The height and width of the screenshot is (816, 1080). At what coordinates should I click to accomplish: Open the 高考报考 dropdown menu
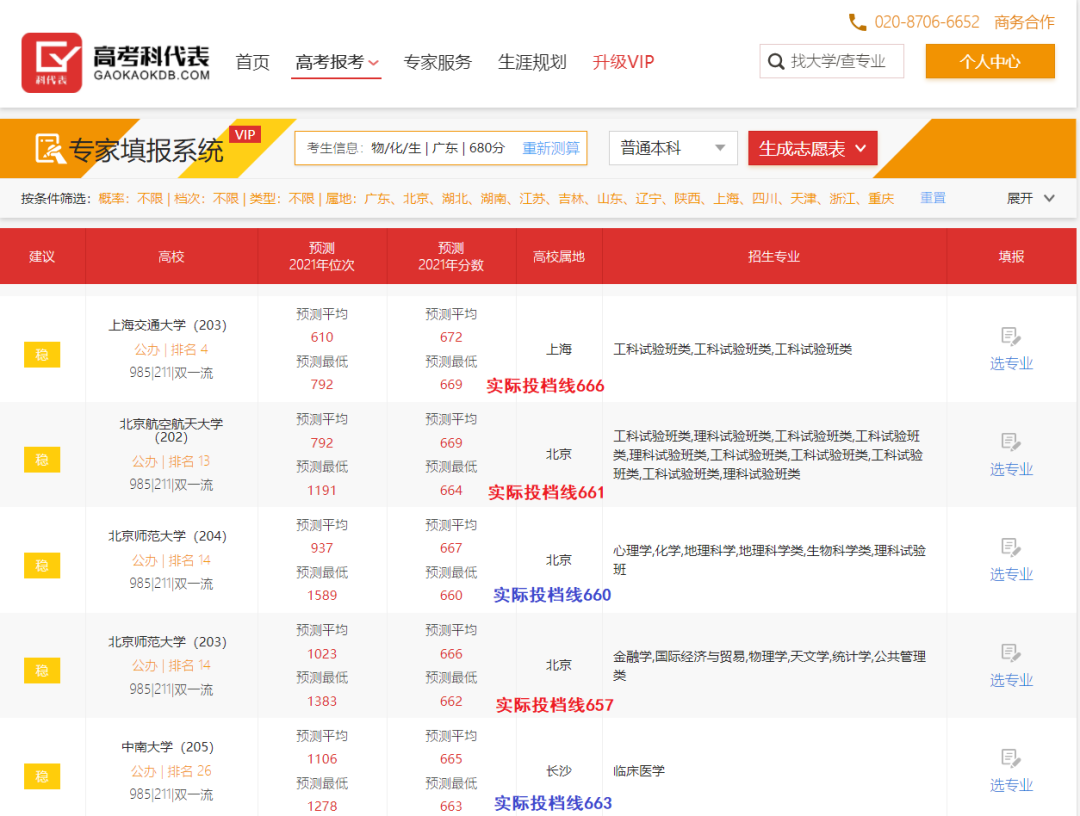(x=337, y=62)
